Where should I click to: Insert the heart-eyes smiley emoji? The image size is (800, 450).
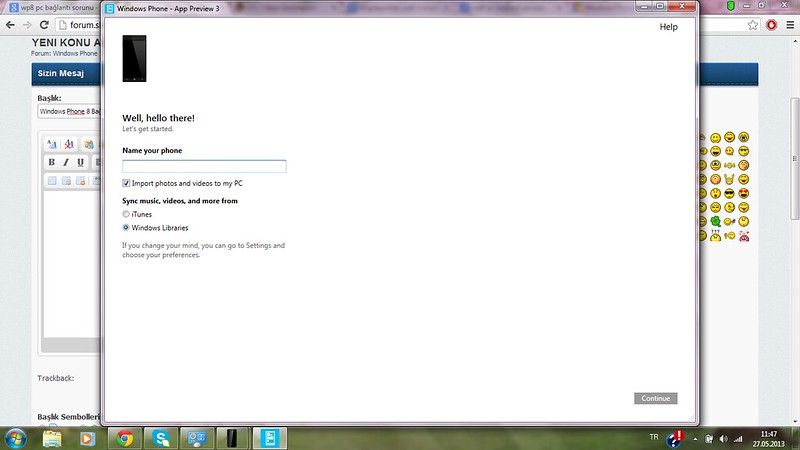click(744, 193)
